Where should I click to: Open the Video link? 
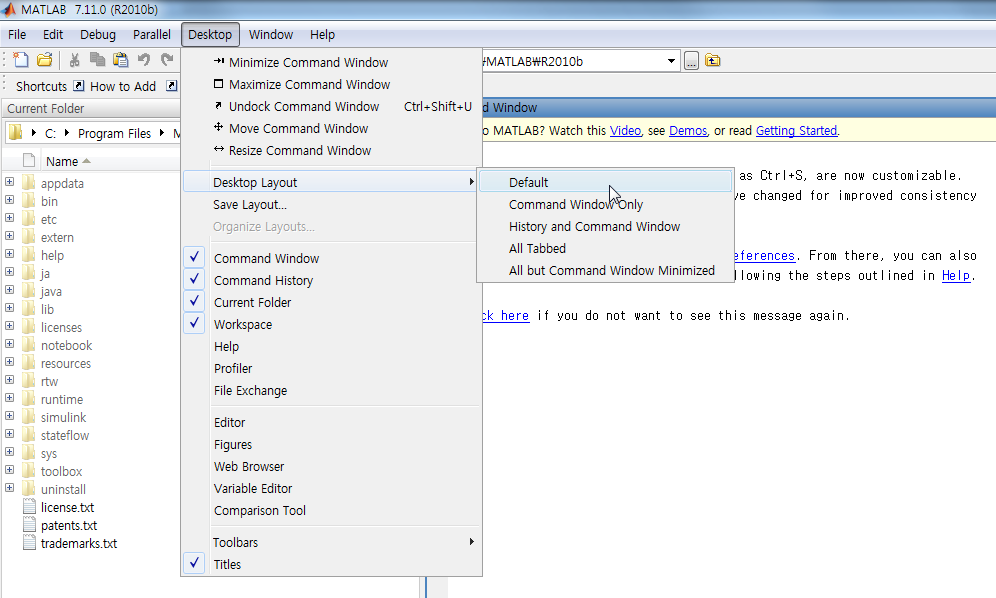(x=625, y=130)
